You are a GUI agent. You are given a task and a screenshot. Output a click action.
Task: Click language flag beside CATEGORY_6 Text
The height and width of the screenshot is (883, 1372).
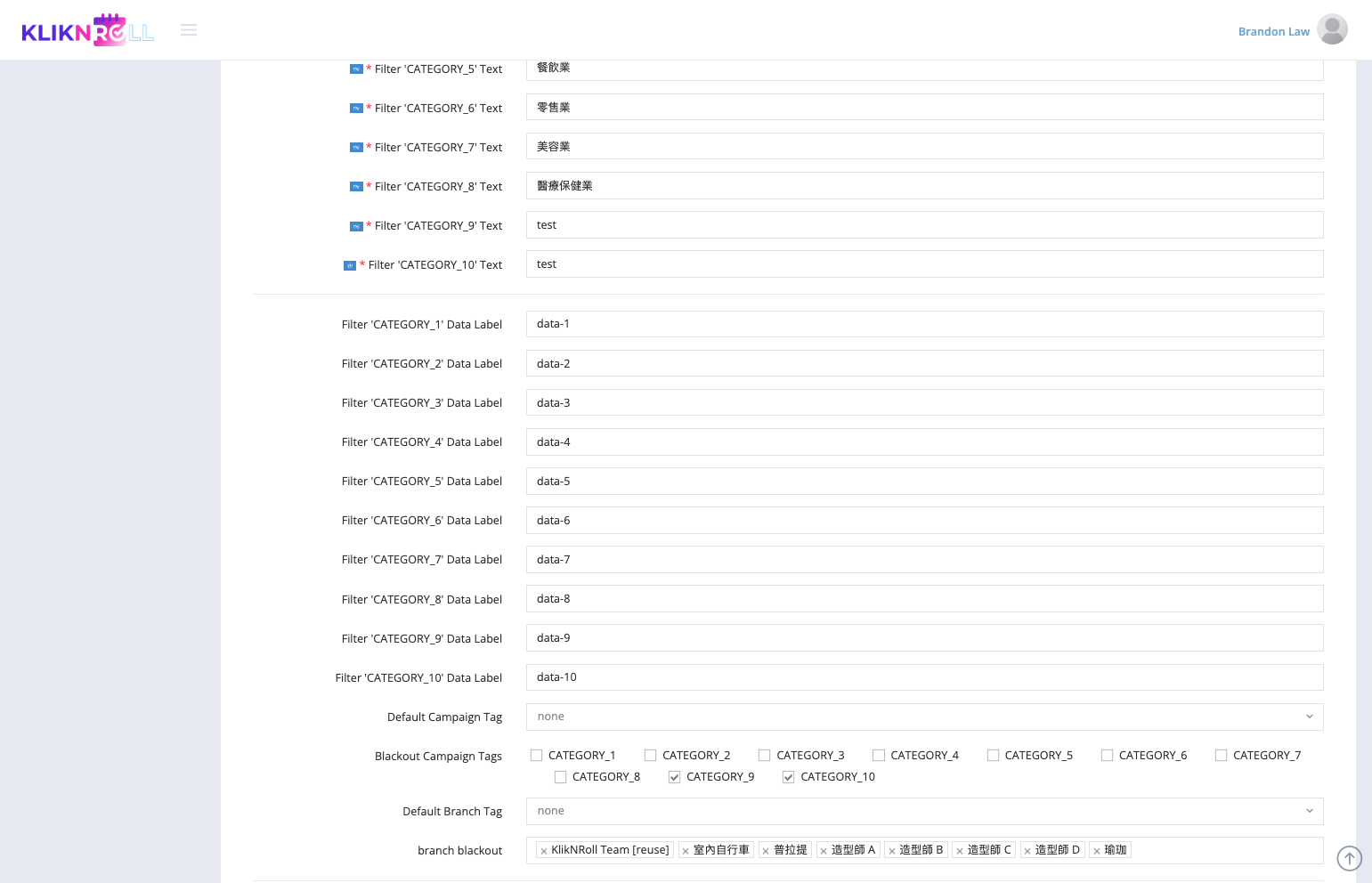tap(356, 108)
